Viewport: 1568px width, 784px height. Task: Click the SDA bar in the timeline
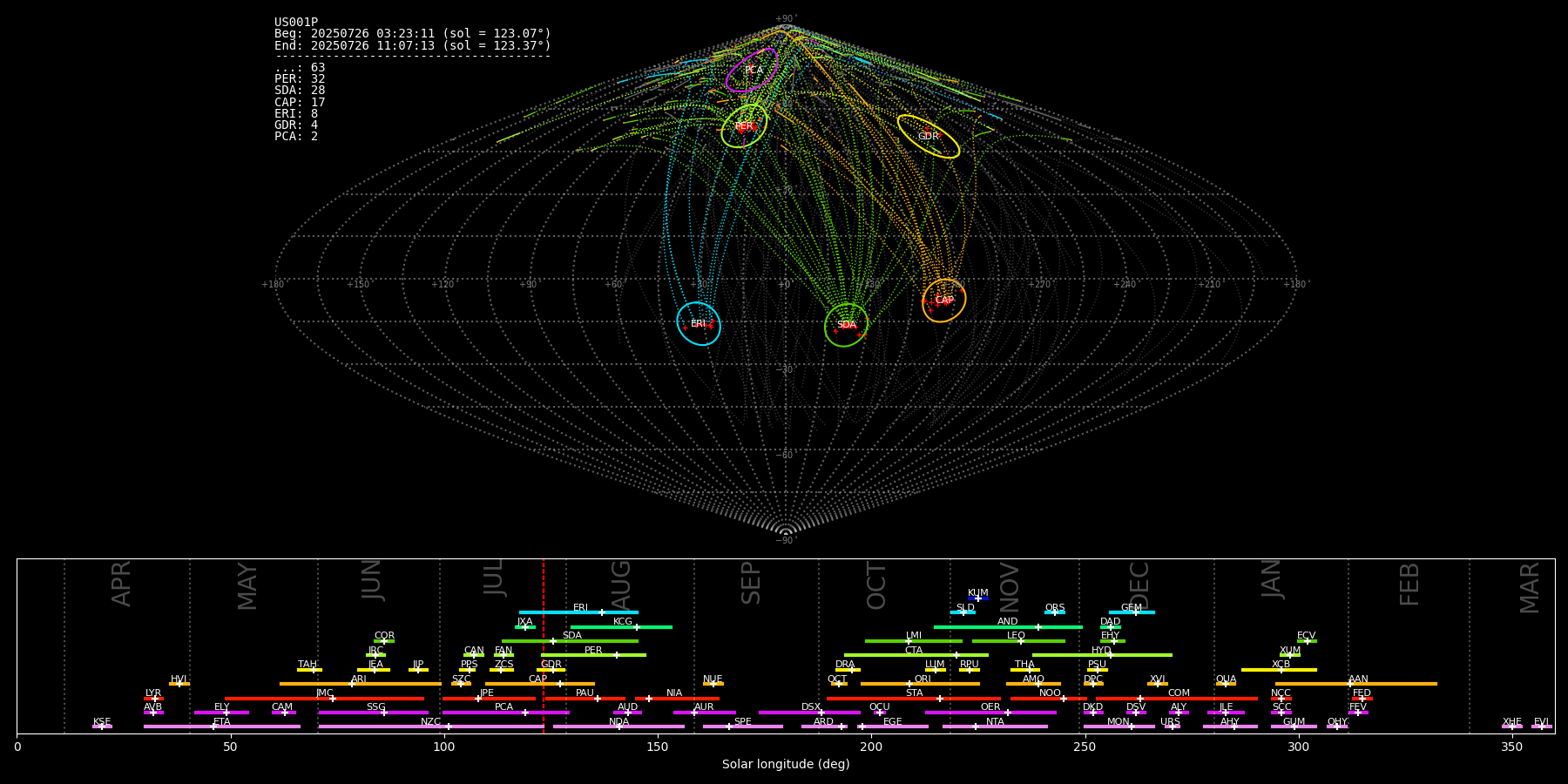[x=570, y=641]
